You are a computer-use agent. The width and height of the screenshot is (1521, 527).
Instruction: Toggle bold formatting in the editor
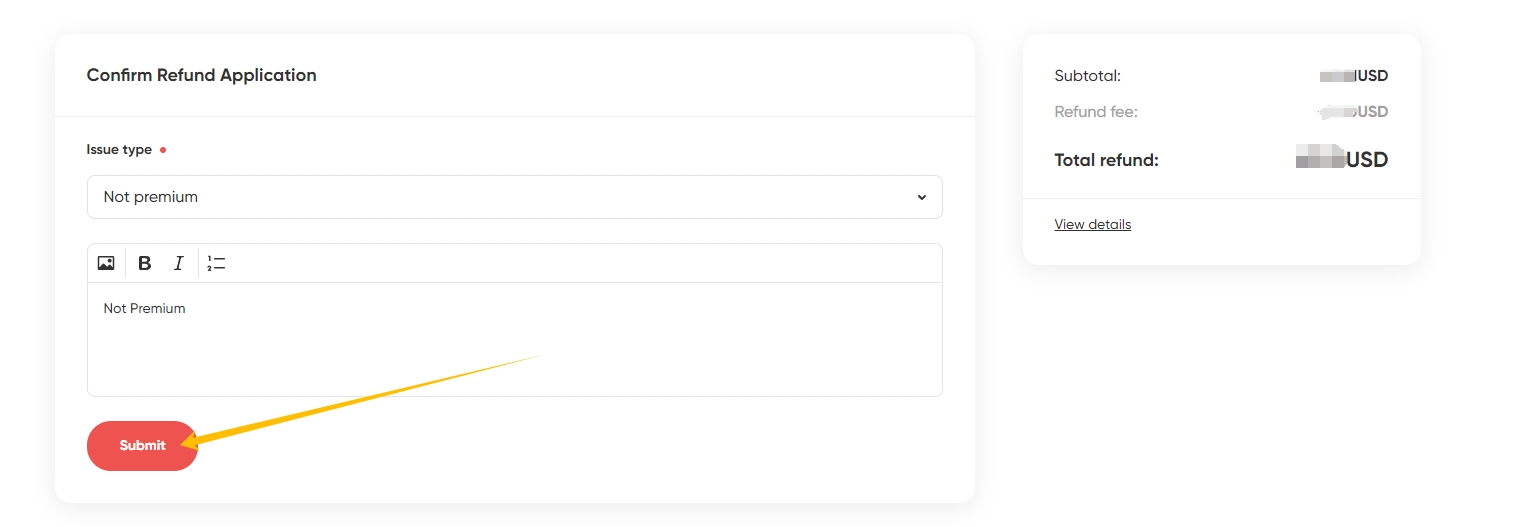point(144,263)
